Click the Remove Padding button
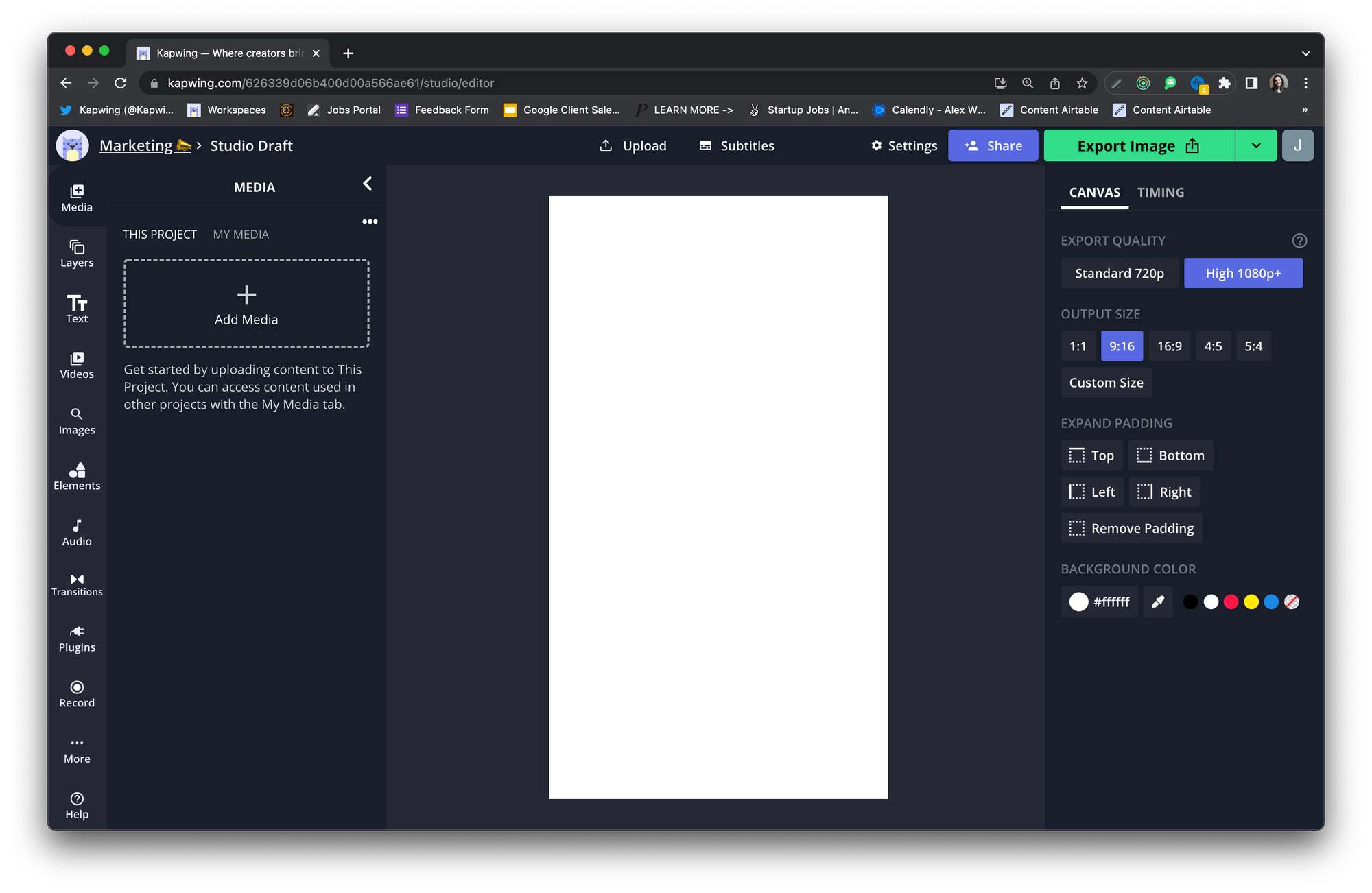 (x=1131, y=528)
